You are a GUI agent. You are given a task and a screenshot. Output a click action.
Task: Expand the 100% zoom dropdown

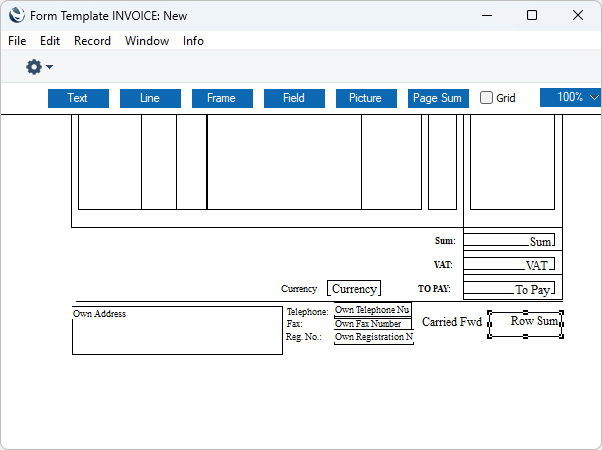(x=570, y=98)
